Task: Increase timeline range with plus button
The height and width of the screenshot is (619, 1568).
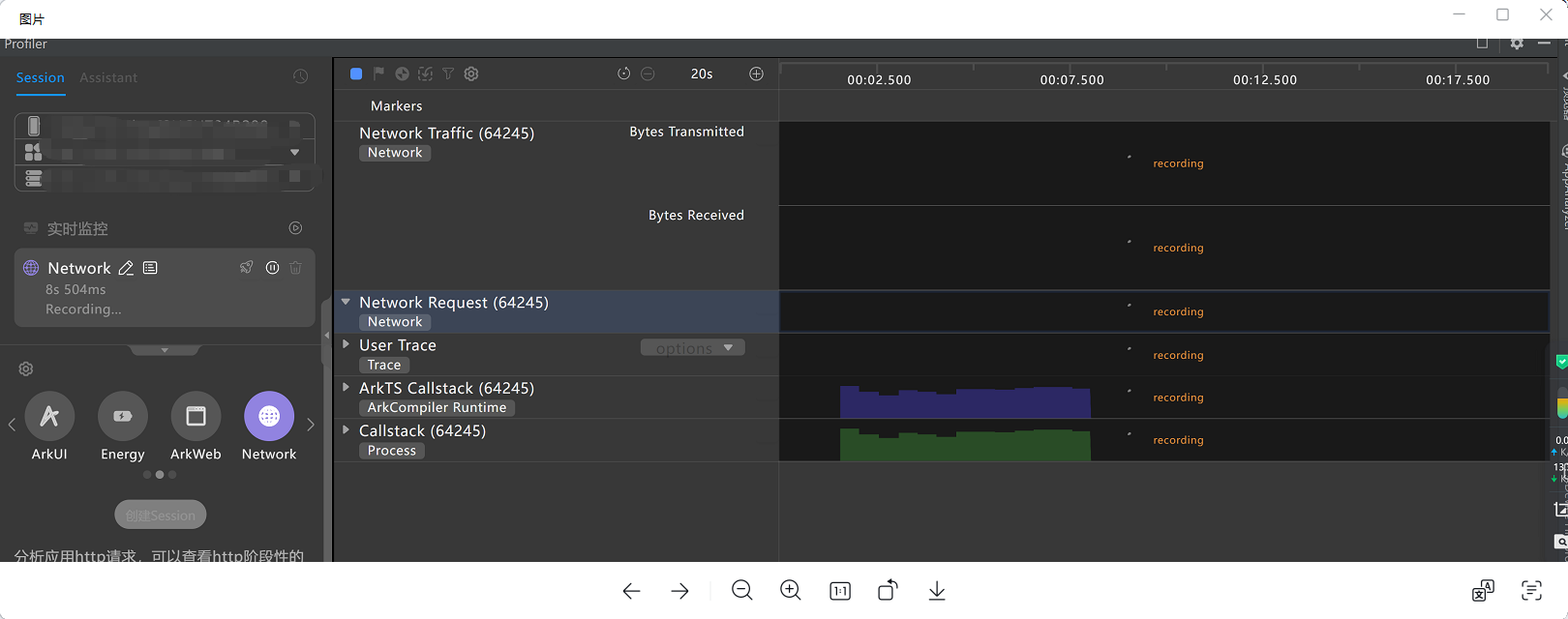Action: (757, 74)
